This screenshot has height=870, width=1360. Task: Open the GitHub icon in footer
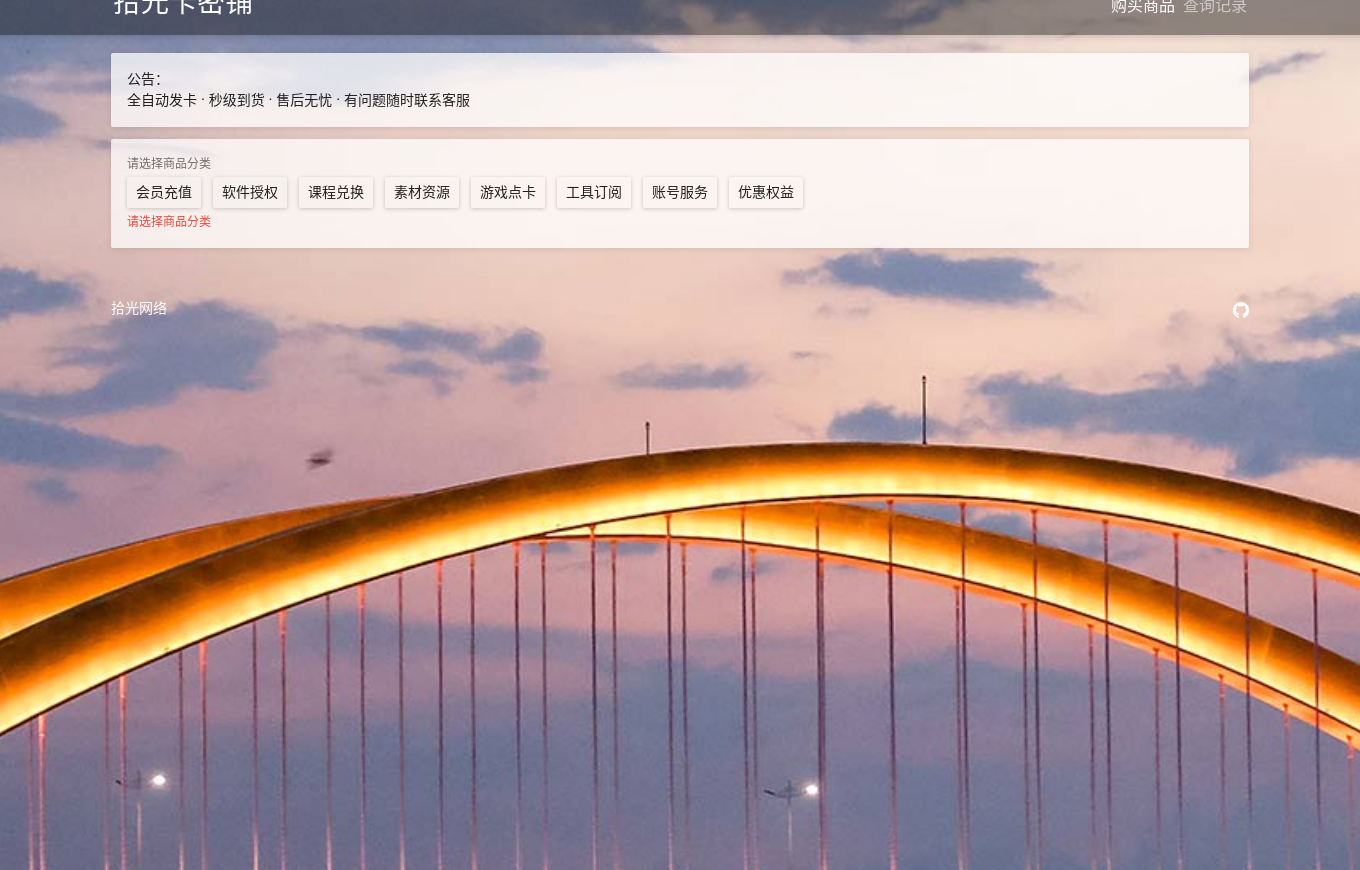tap(1240, 310)
